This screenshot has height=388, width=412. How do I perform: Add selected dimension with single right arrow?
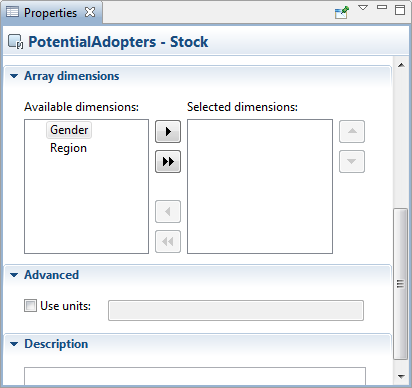[168, 132]
